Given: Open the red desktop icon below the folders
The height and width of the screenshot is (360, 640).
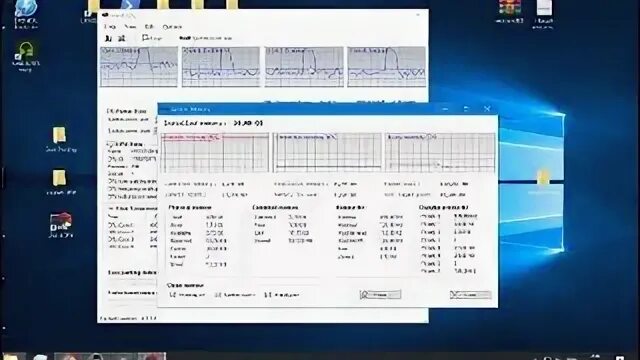Looking at the screenshot, I should [x=61, y=225].
